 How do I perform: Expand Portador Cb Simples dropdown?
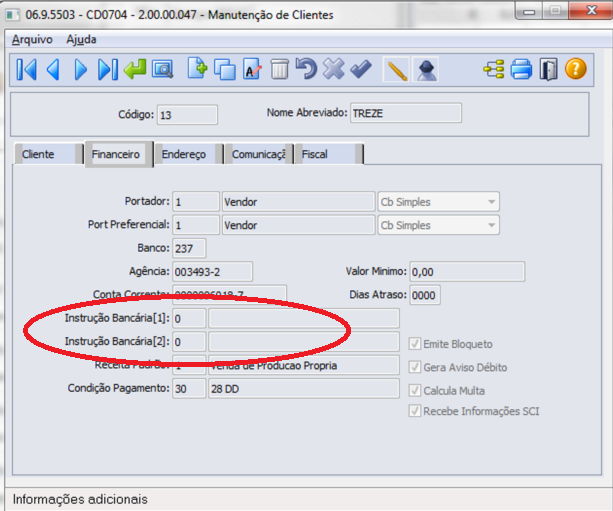pos(491,202)
